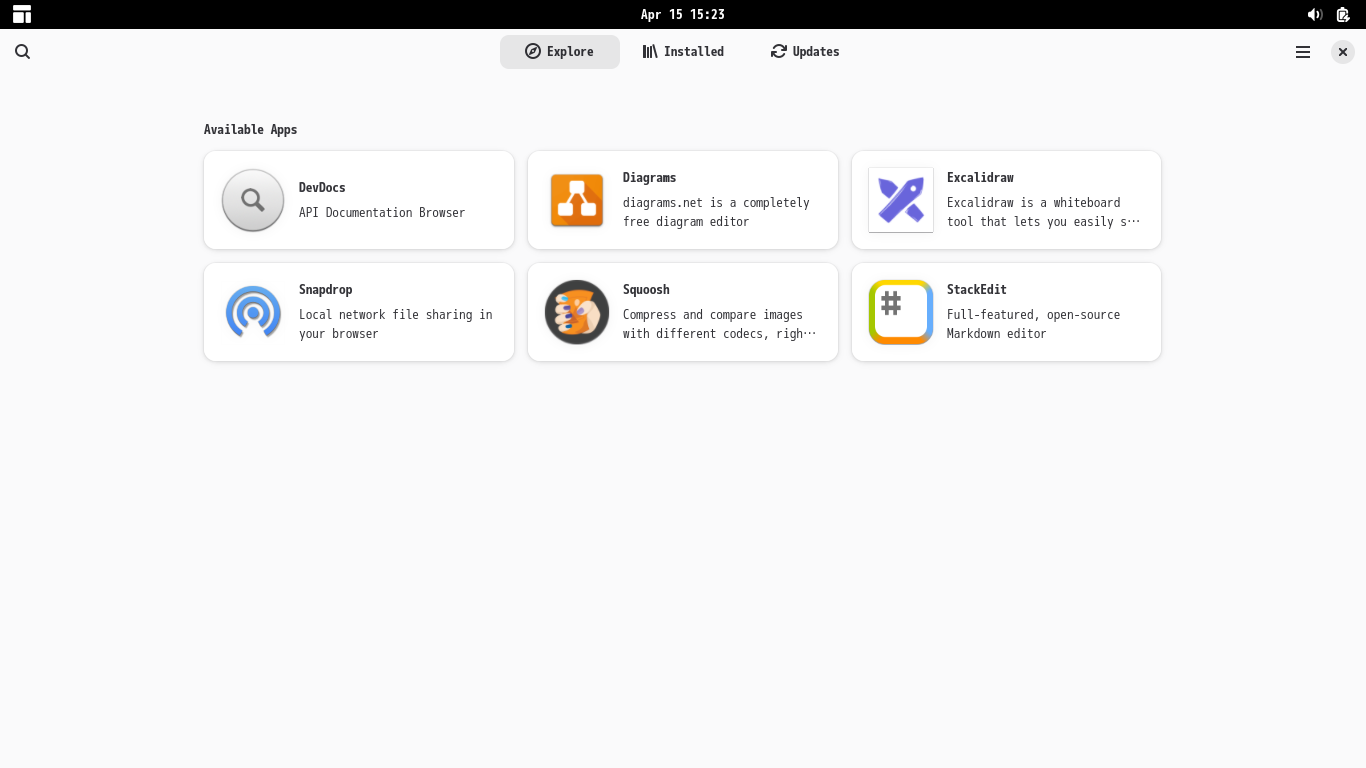Click the Updates refresh icon

click(x=778, y=51)
